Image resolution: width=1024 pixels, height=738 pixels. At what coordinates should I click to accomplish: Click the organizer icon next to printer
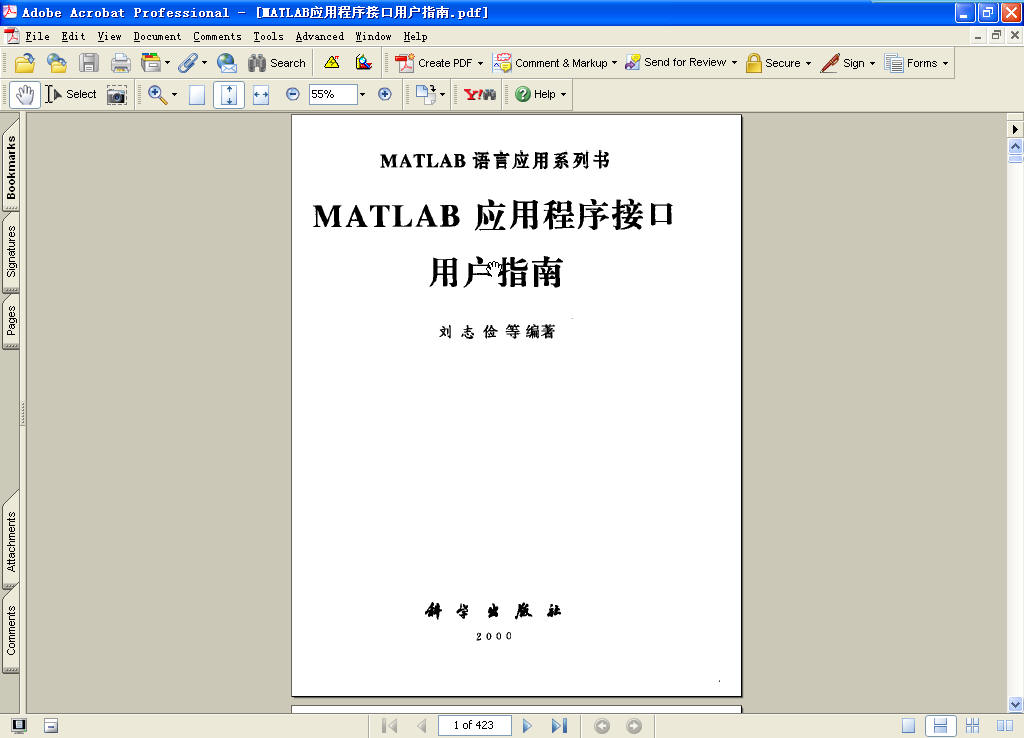[x=152, y=63]
